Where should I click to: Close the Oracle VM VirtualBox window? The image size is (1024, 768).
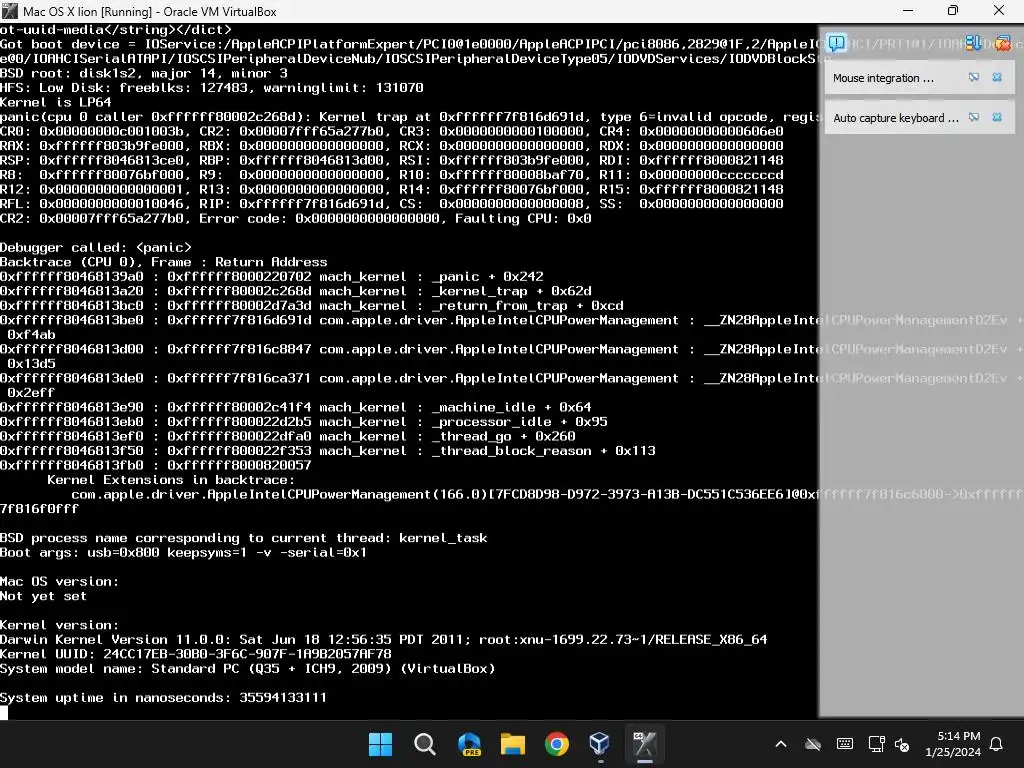point(999,11)
